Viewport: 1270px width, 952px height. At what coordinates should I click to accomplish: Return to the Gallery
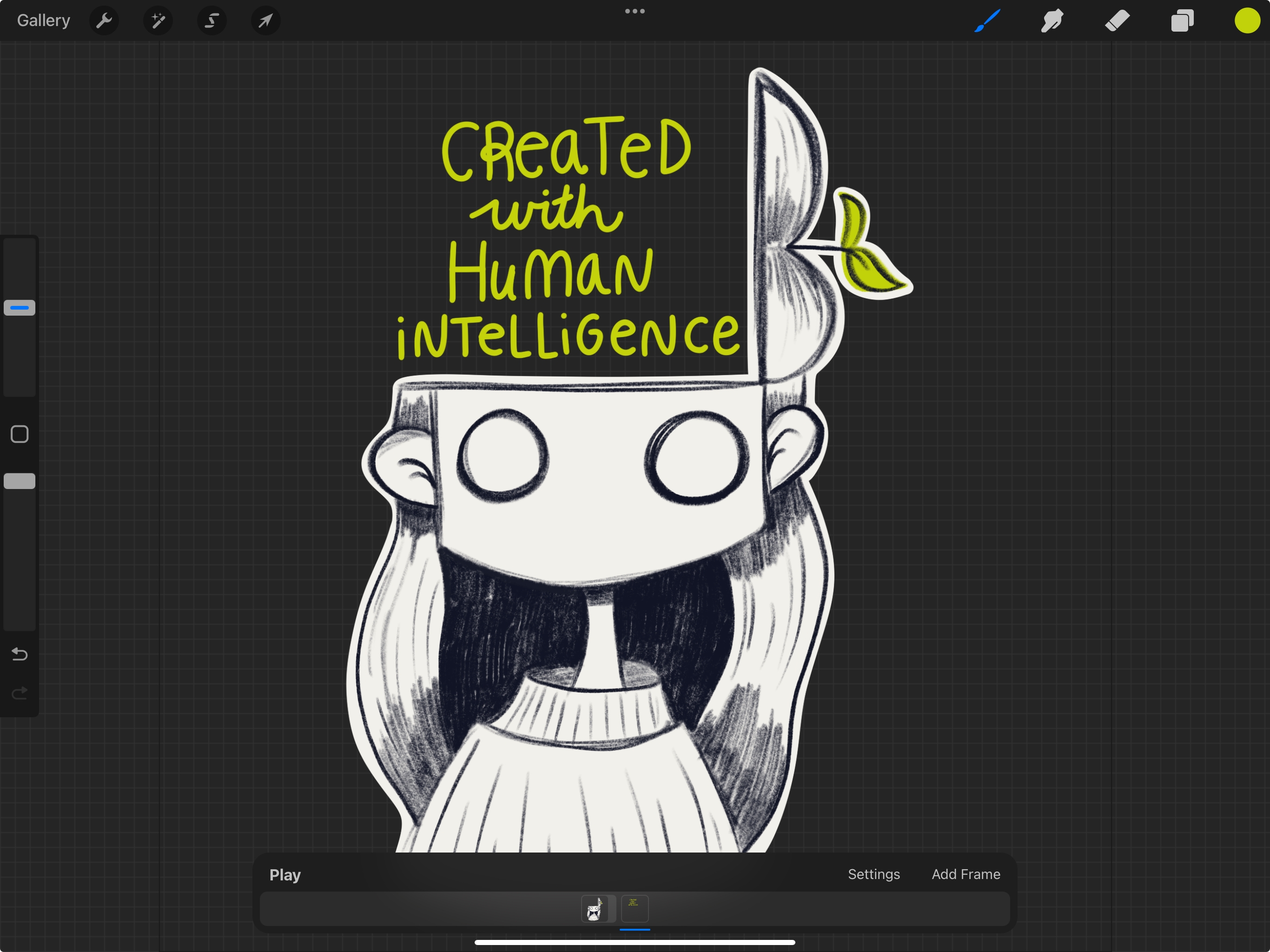pos(43,20)
